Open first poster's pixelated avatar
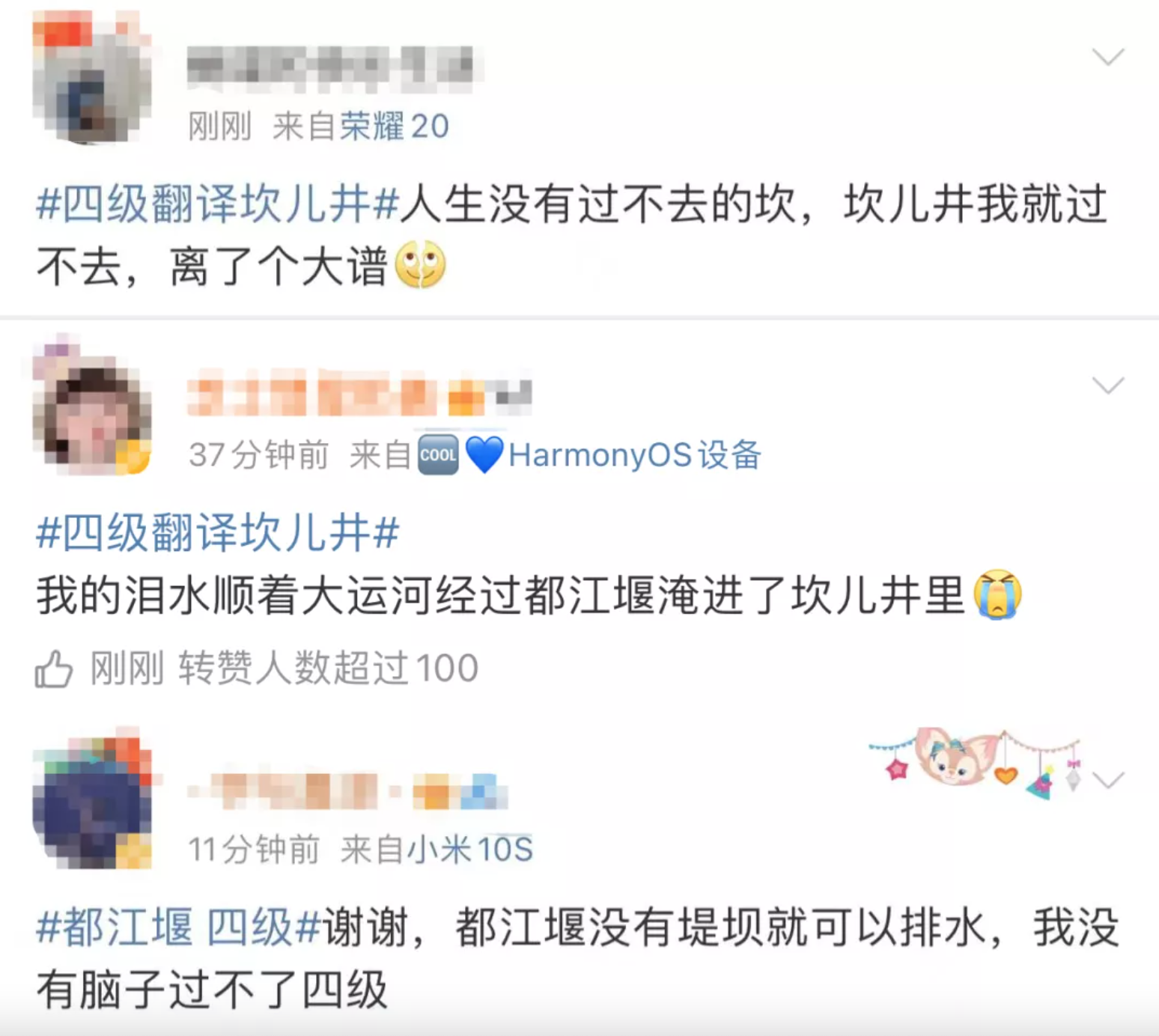 [x=92, y=77]
